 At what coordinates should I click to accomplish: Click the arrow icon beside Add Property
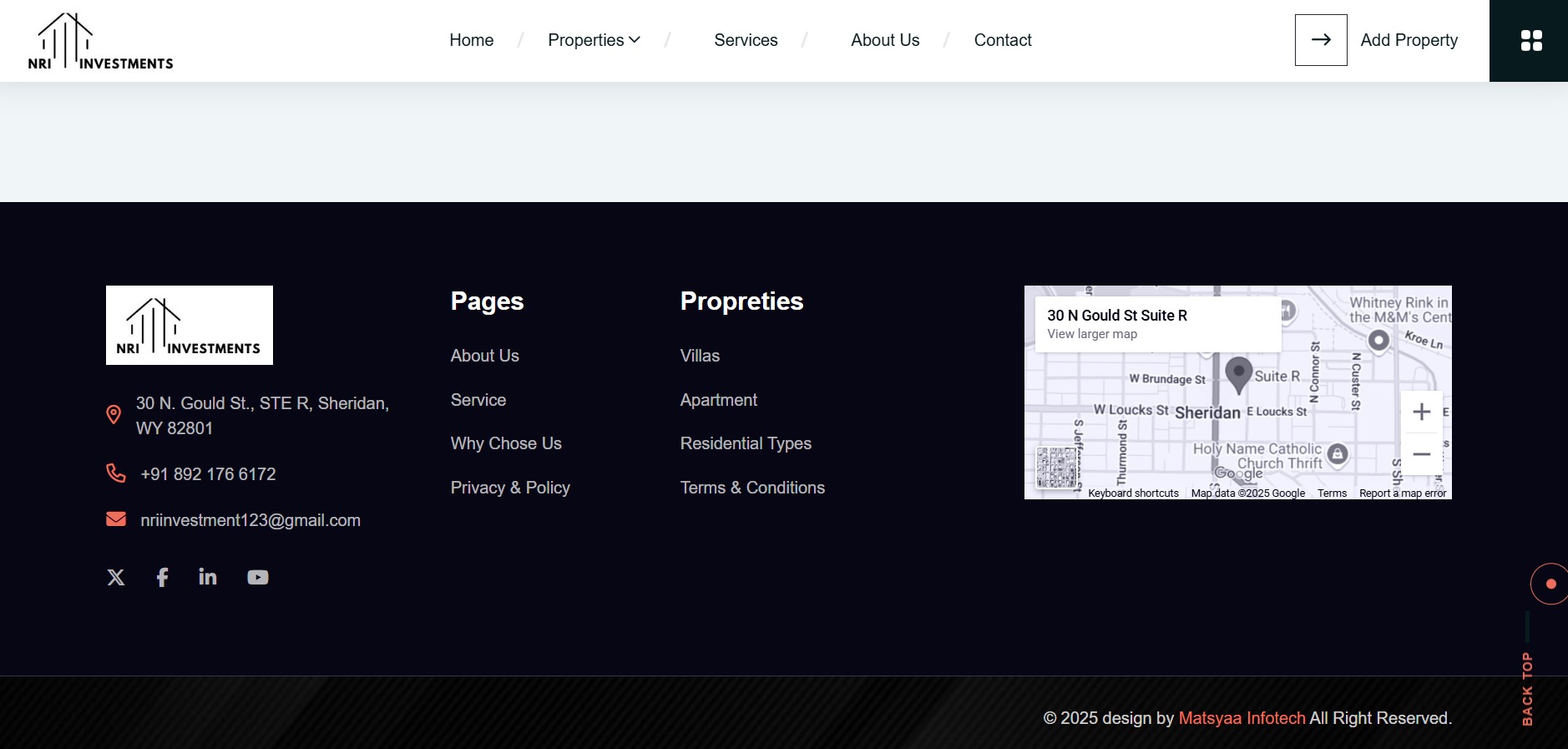pos(1320,40)
